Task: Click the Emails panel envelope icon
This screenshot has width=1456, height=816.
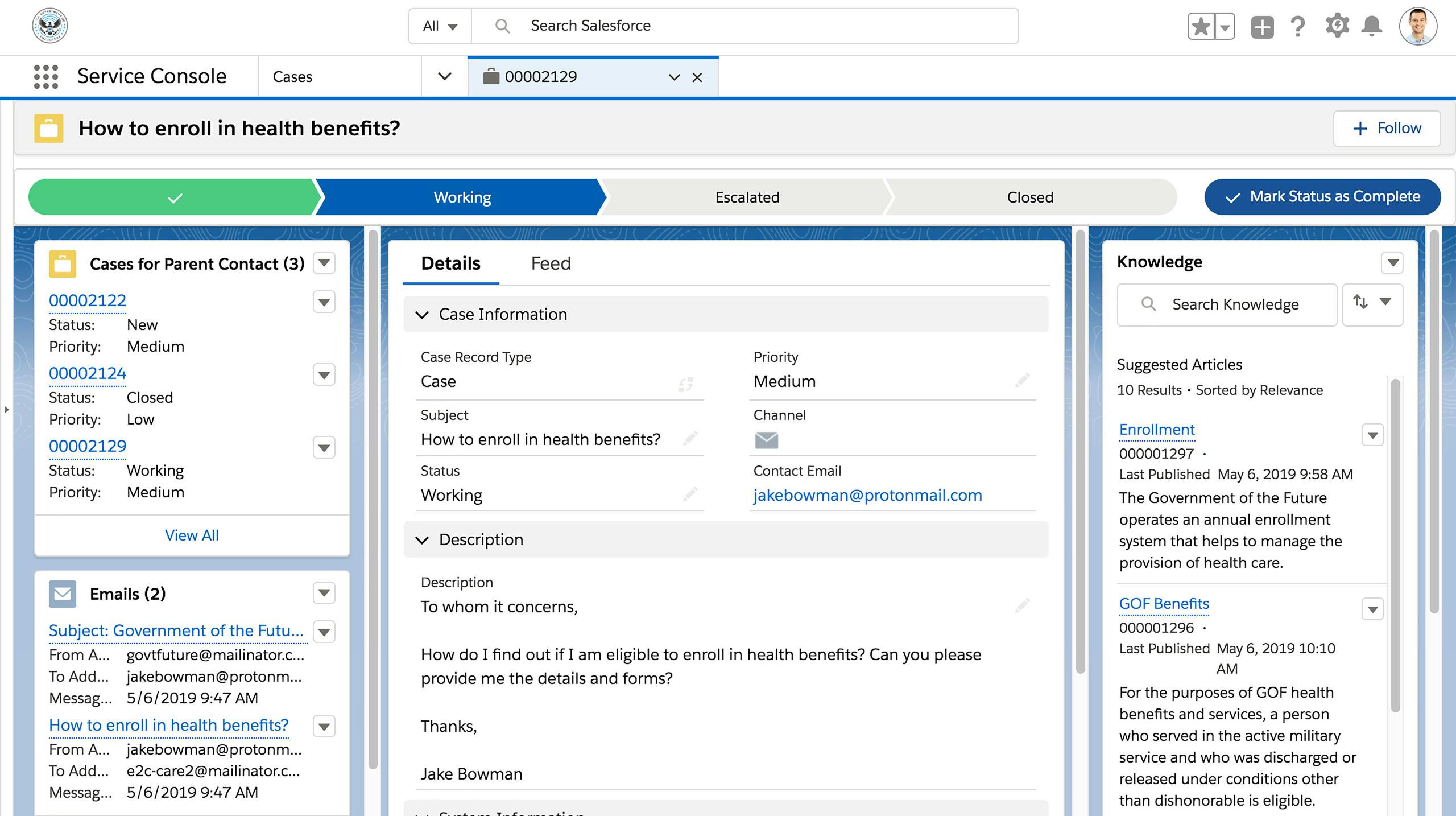Action: point(63,594)
